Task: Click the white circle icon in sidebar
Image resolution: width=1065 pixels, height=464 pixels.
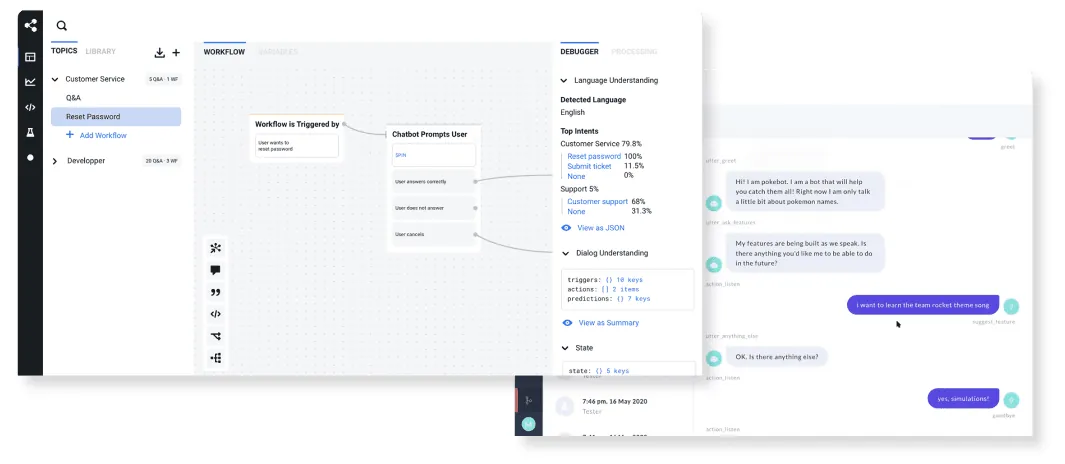Action: coord(30,158)
